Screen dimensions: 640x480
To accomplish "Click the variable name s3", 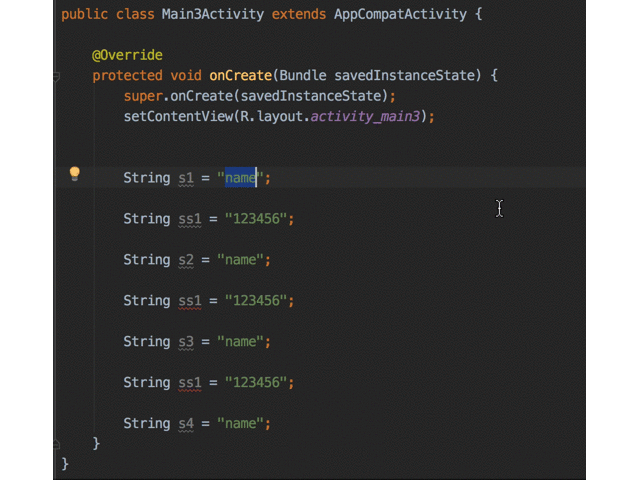I will 186,342.
